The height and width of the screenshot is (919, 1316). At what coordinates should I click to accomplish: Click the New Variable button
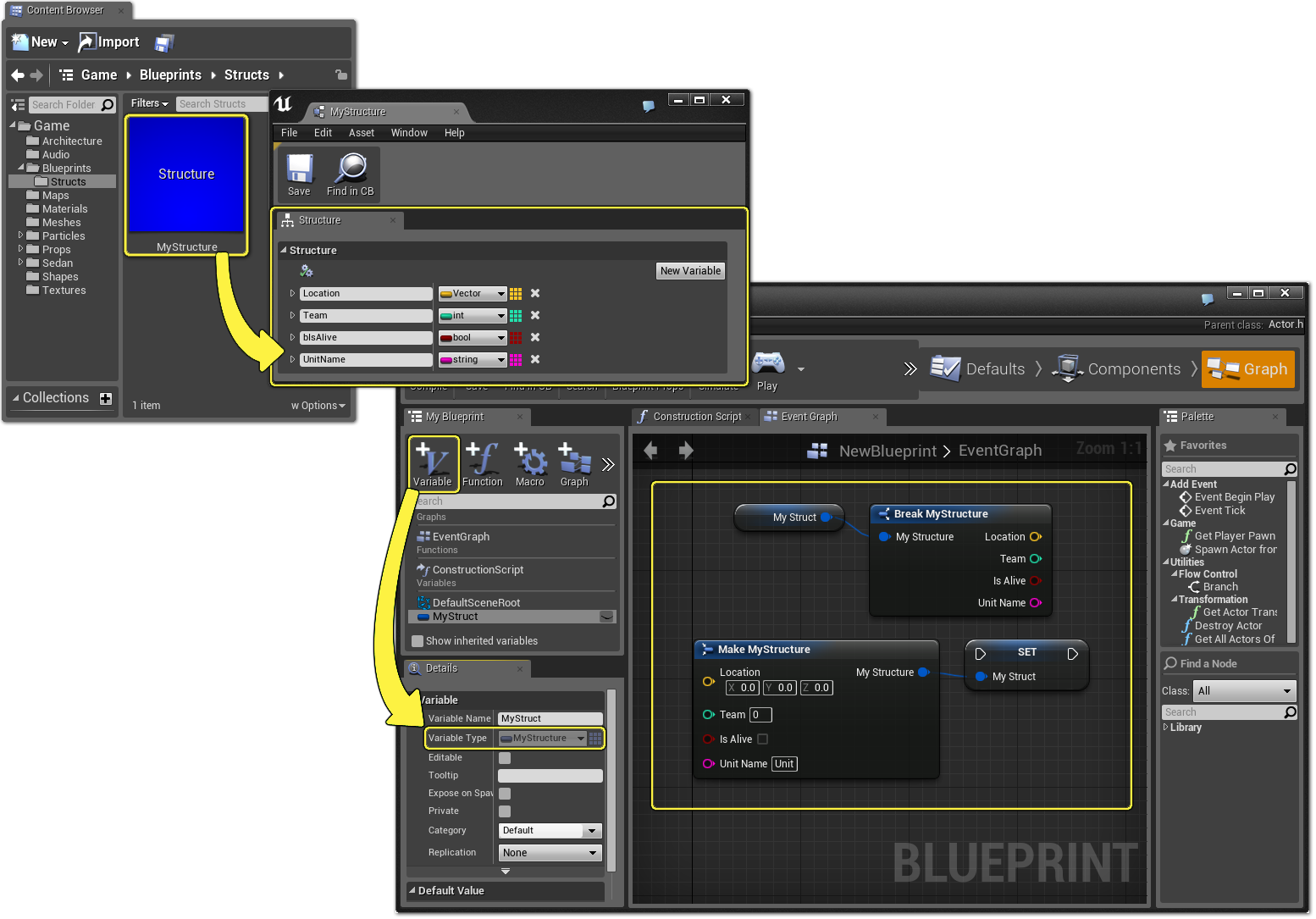690,271
